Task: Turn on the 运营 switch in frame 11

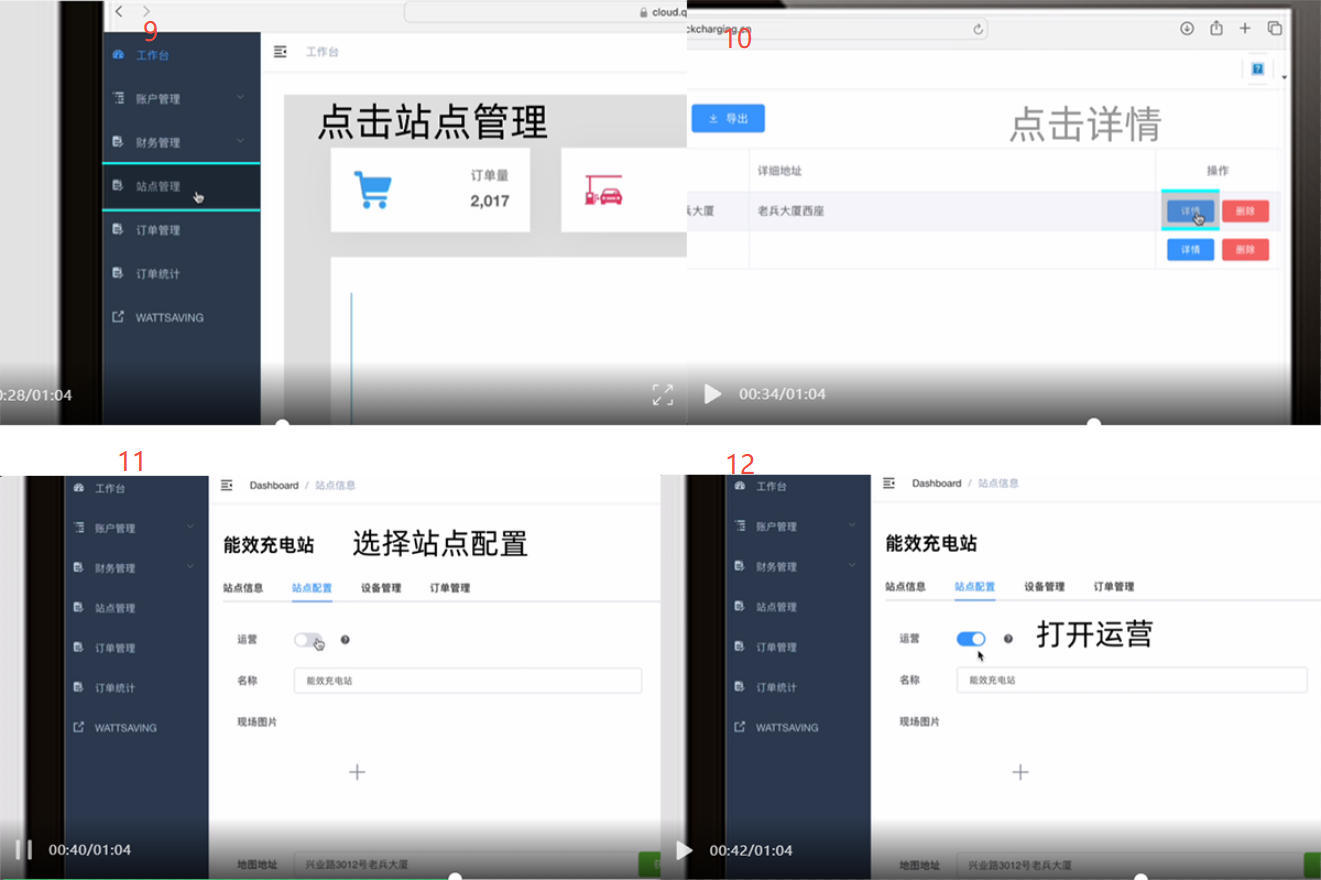Action: (x=308, y=640)
